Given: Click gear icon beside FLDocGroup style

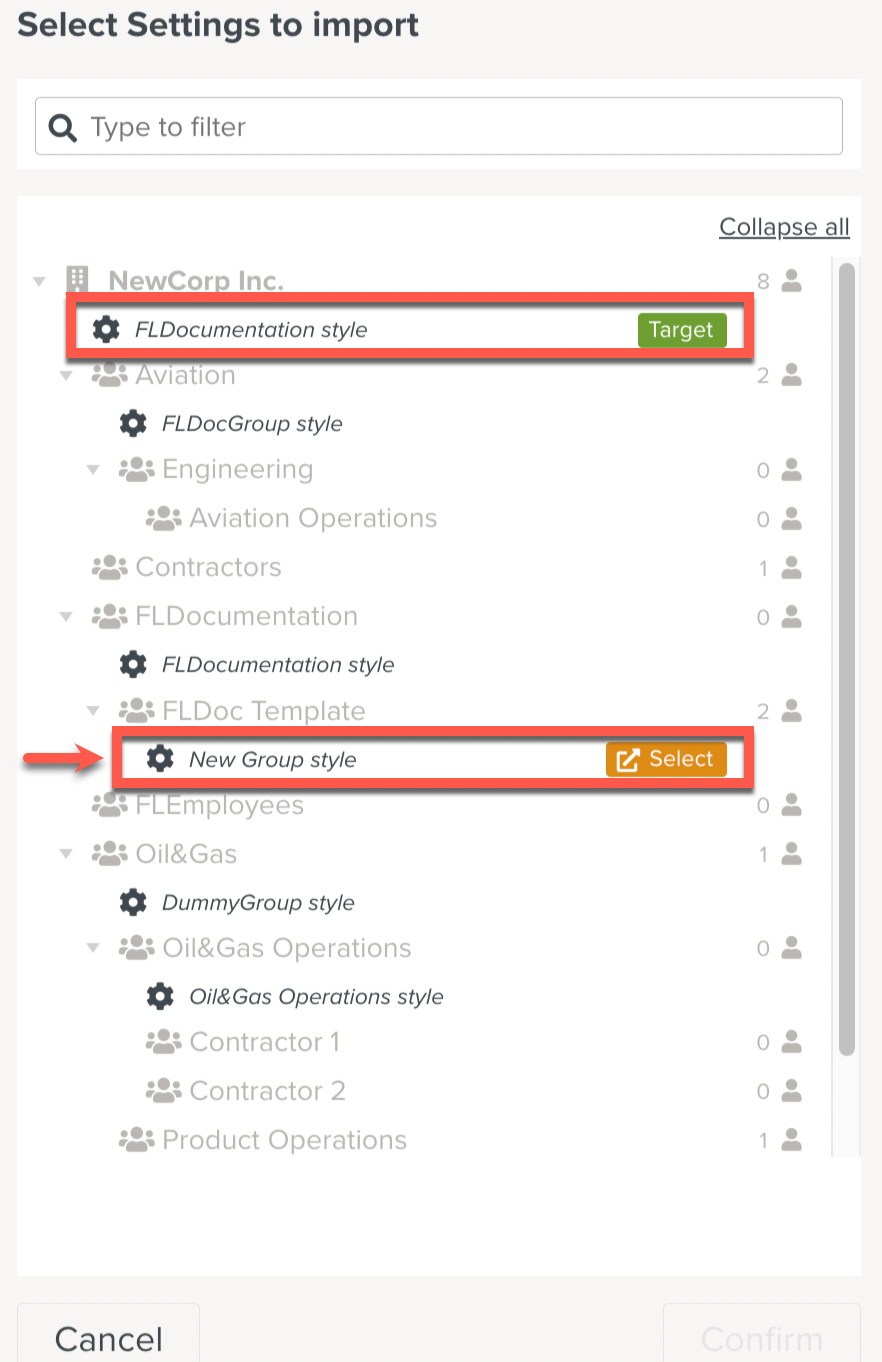Looking at the screenshot, I should [x=133, y=423].
